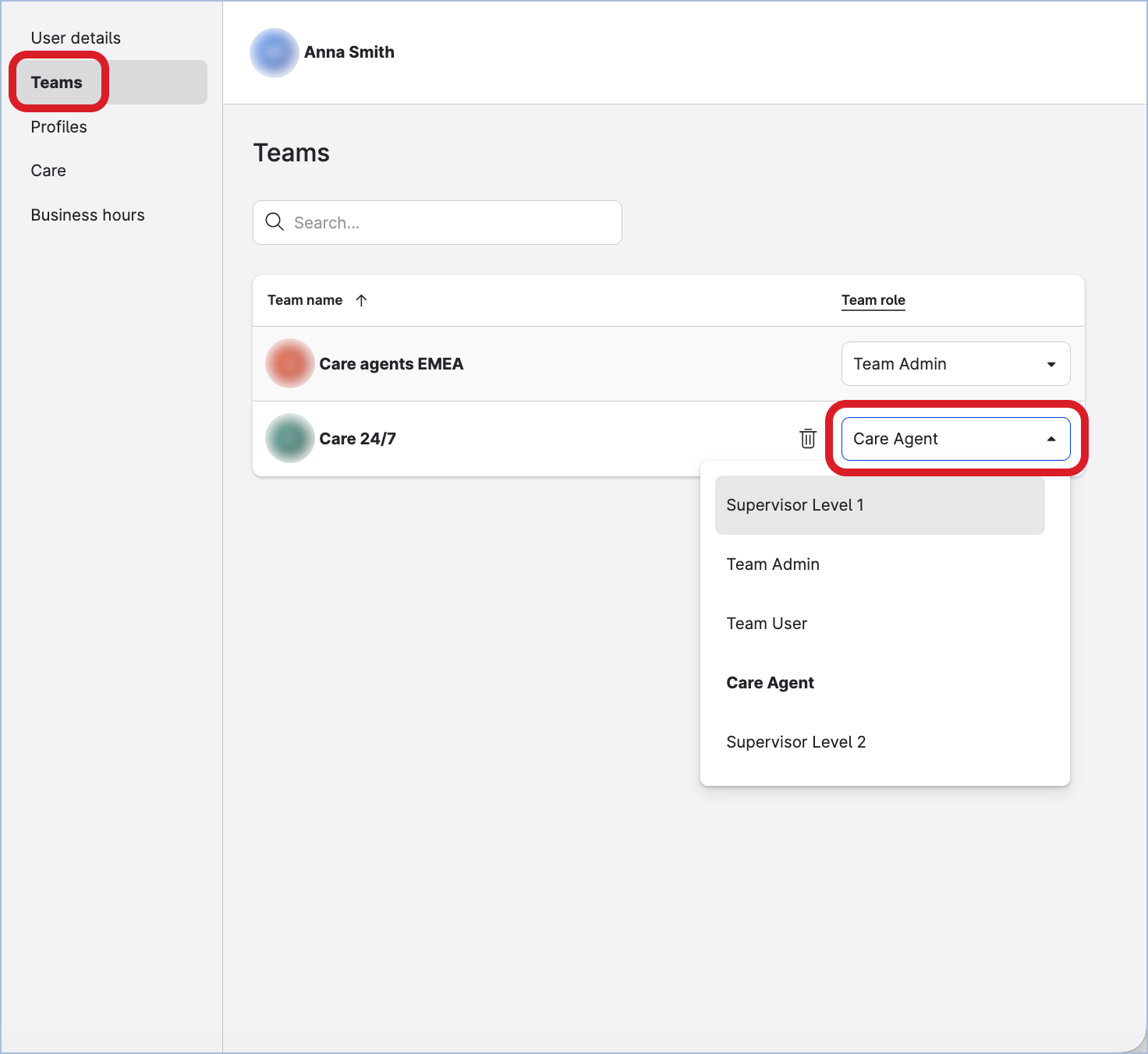The height and width of the screenshot is (1054, 1148).
Task: Navigate to User details
Action: 75,37
